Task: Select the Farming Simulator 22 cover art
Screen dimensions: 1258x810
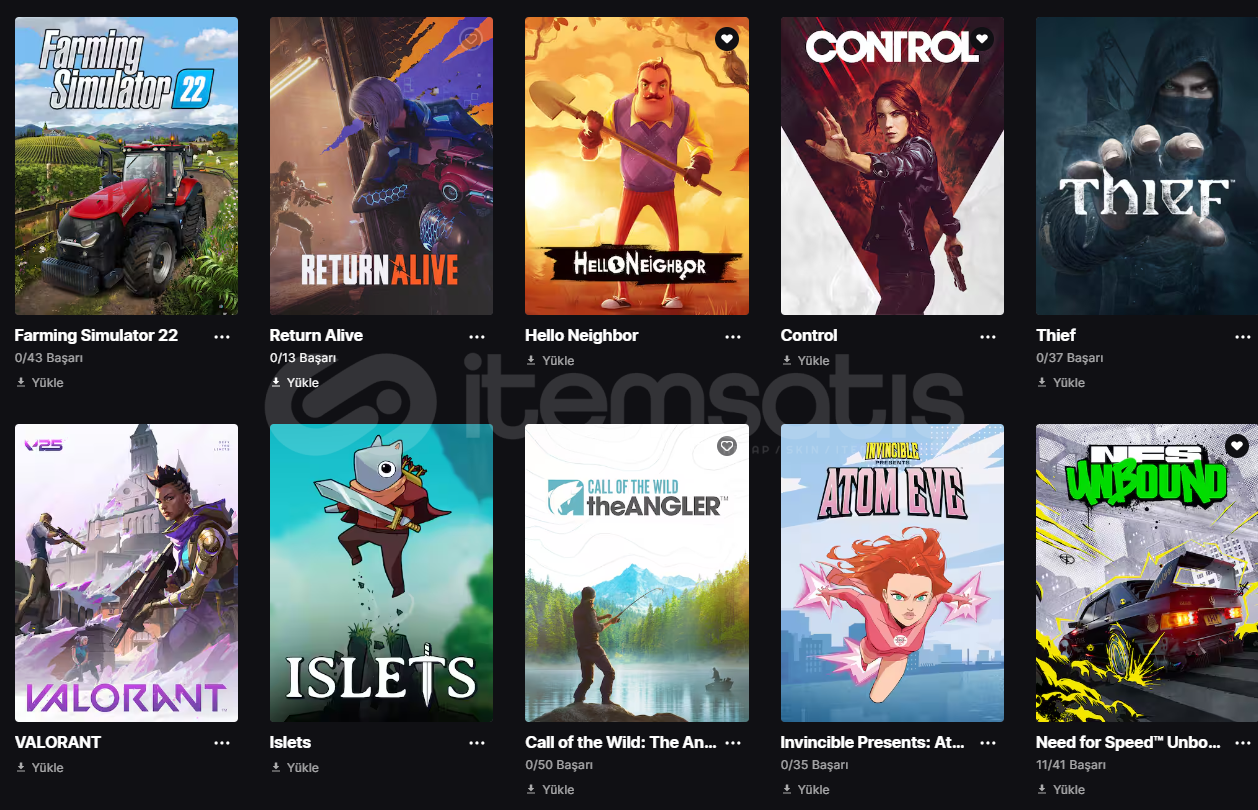Action: pyautogui.click(x=126, y=166)
